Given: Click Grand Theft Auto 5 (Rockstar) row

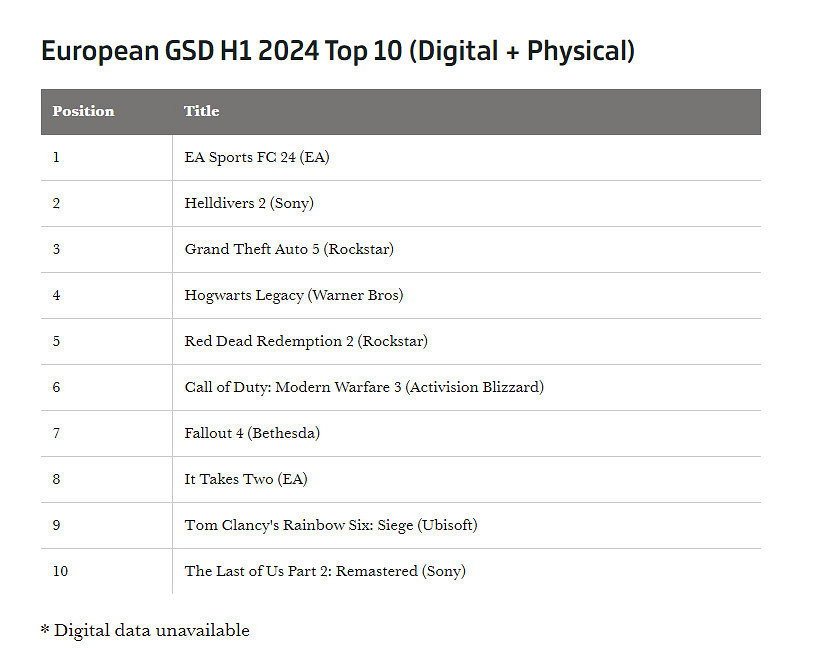Looking at the screenshot, I should [x=289, y=250].
